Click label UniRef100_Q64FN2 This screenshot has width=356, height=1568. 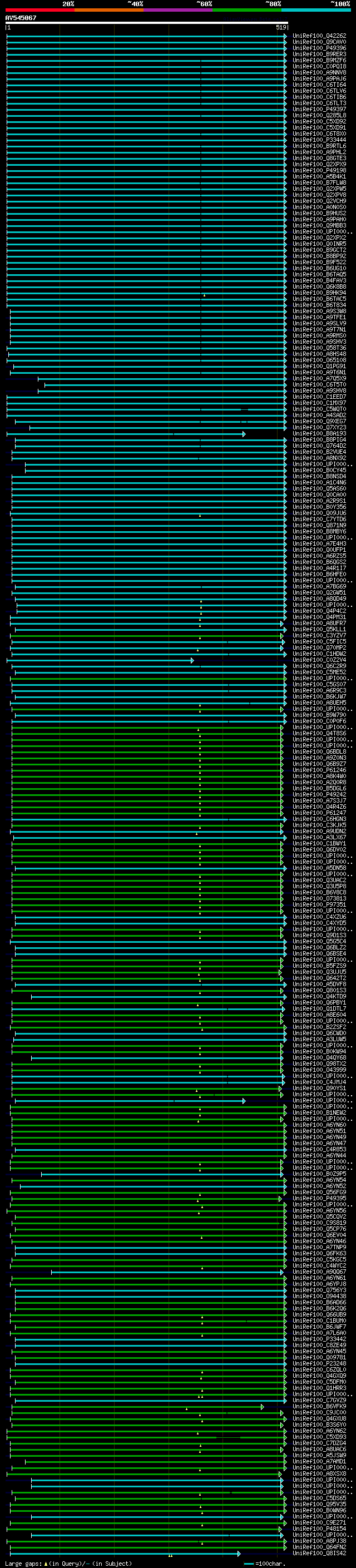[x=319, y=1547]
